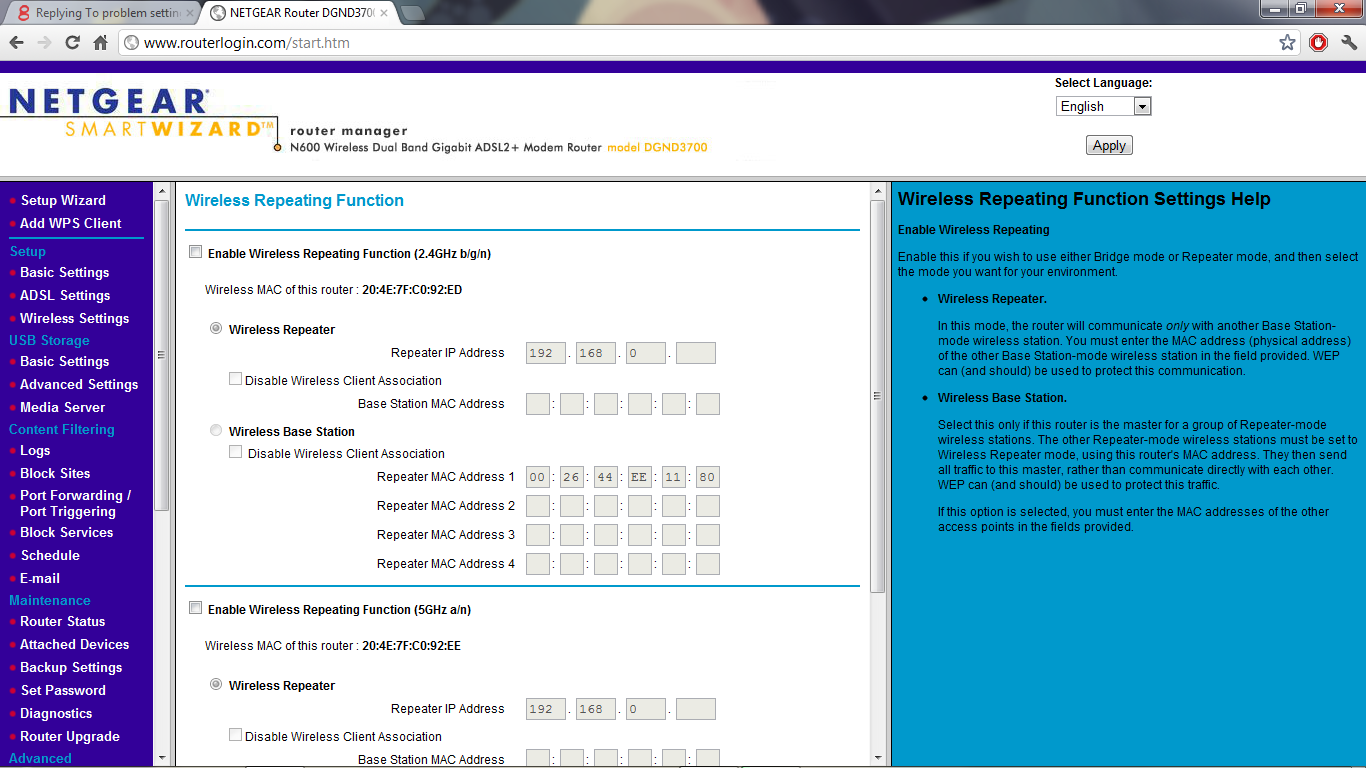
Task: Check Disable Wireless Client Association under Base Station
Action: pyautogui.click(x=235, y=452)
